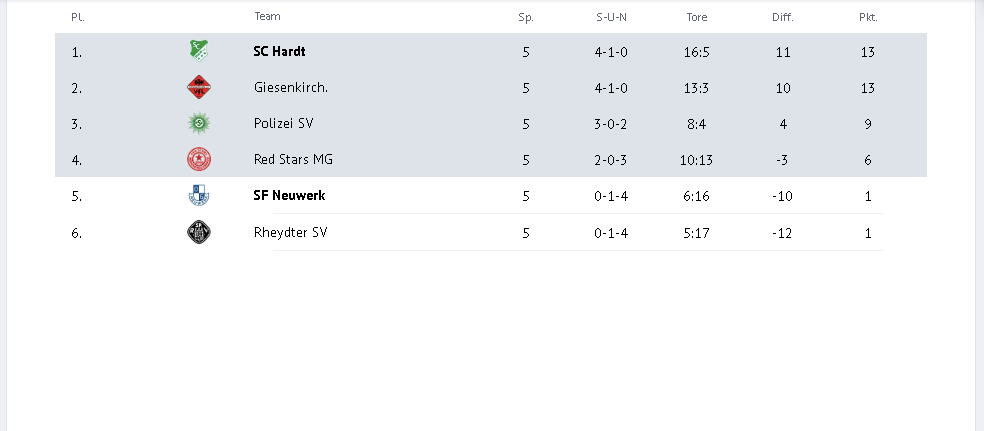
Task: Open the Giesenkirch. team link
Action: click(291, 88)
